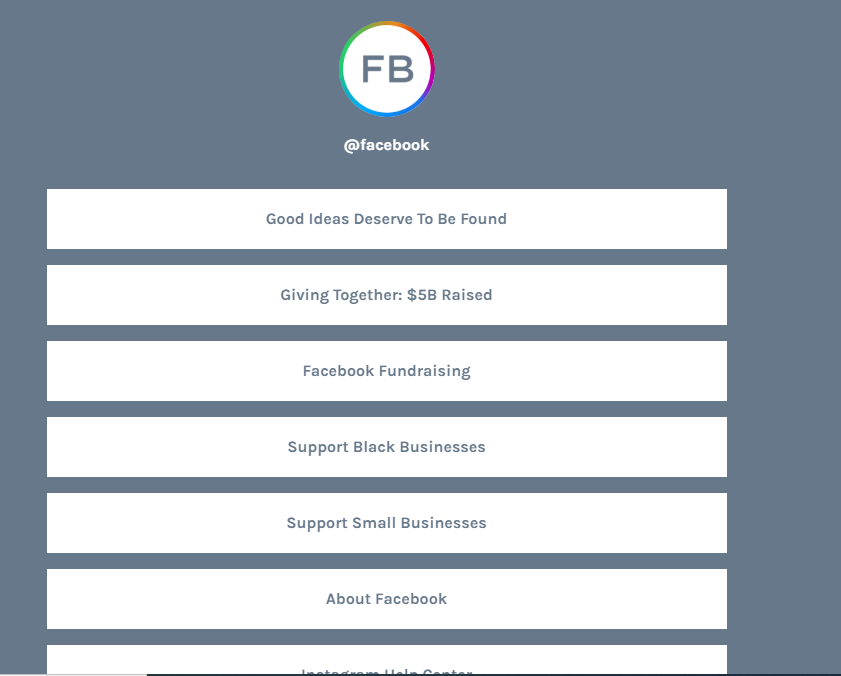The width and height of the screenshot is (841, 676).
Task: Open Good Ideas Deserve To Be Found
Action: tap(386, 219)
